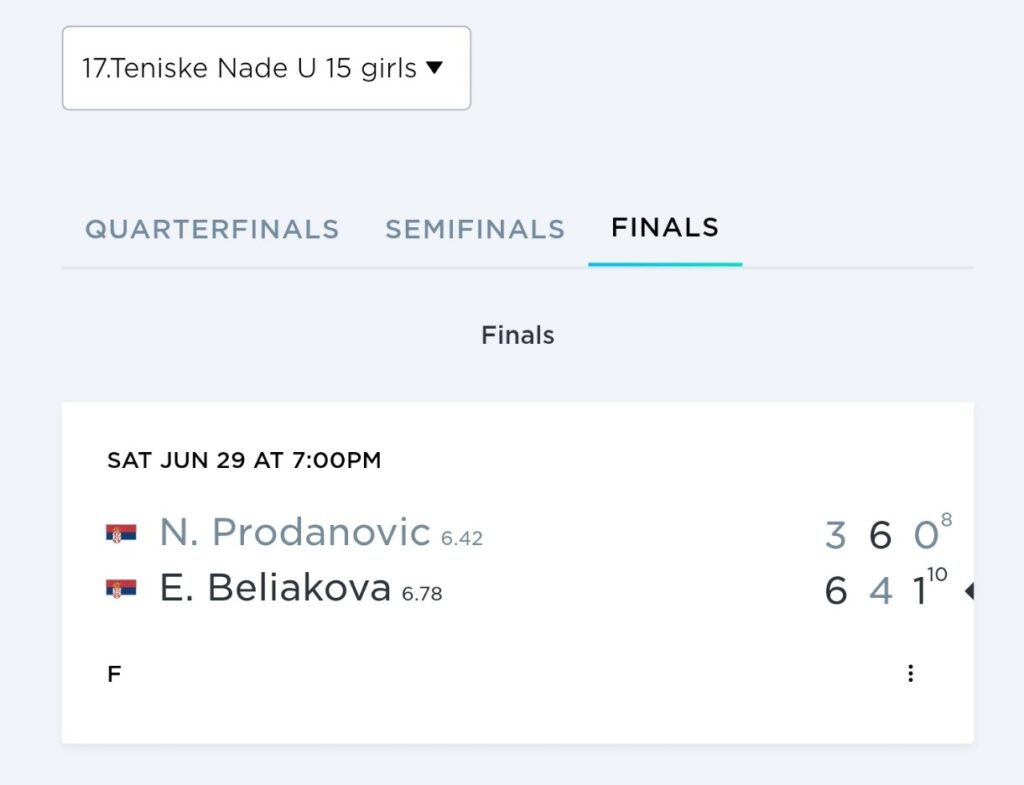Image resolution: width=1024 pixels, height=785 pixels.
Task: Click the Finals section heading
Action: 518,335
